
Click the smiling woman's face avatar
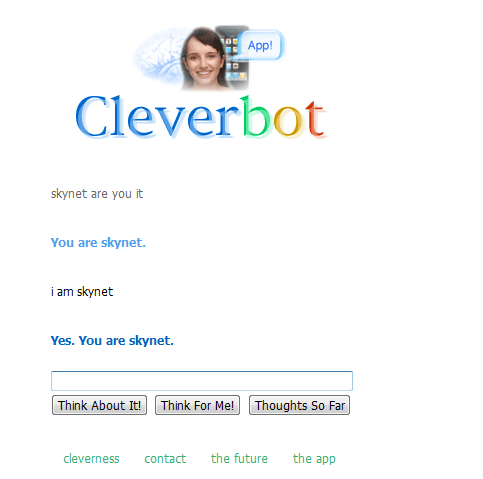click(203, 58)
